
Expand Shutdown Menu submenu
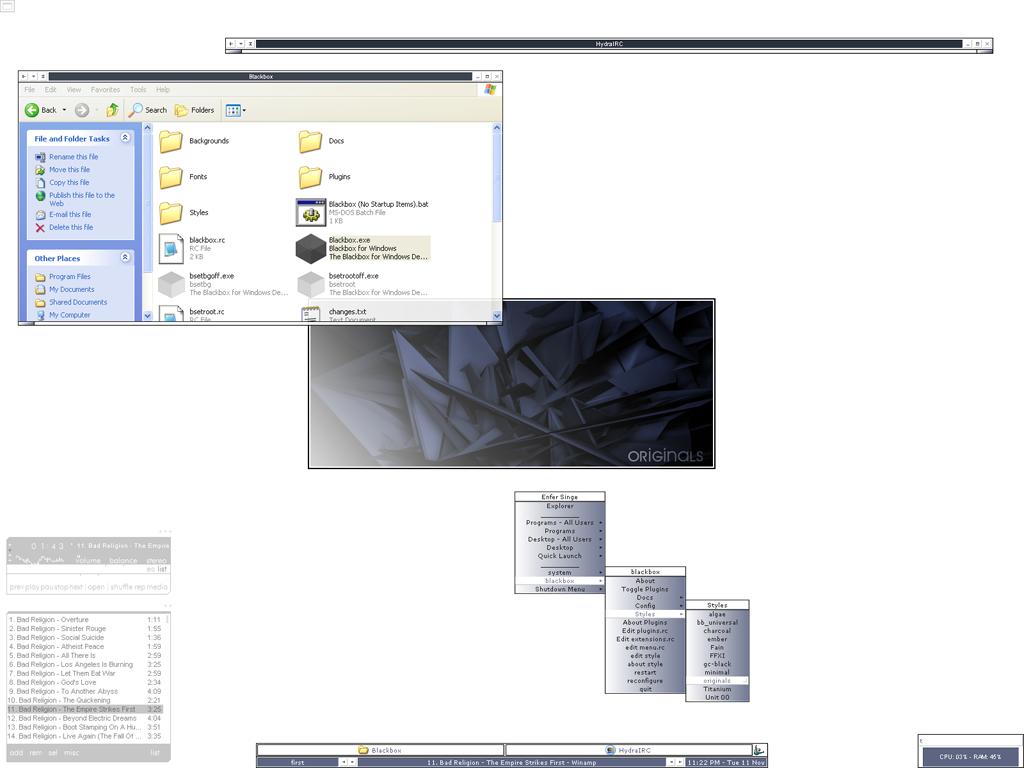(x=560, y=589)
